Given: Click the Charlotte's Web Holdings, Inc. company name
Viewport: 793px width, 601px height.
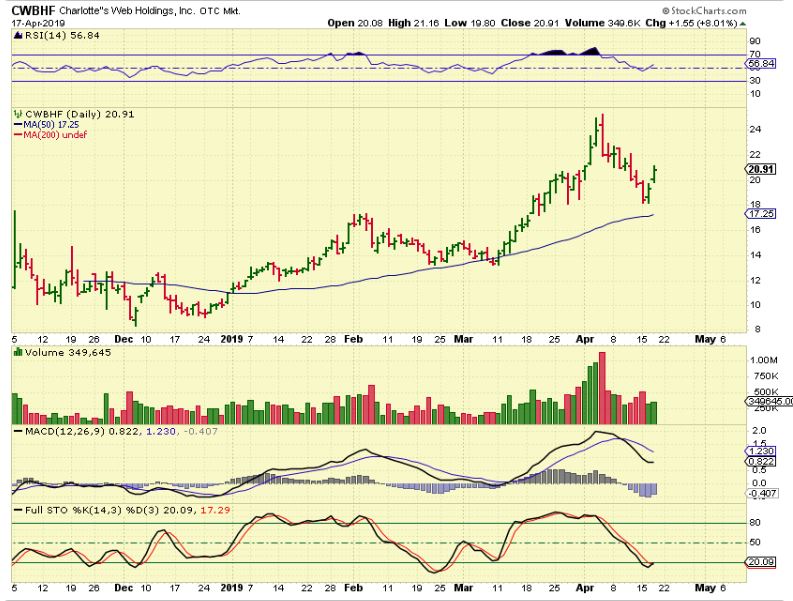Looking at the screenshot, I should [127, 11].
